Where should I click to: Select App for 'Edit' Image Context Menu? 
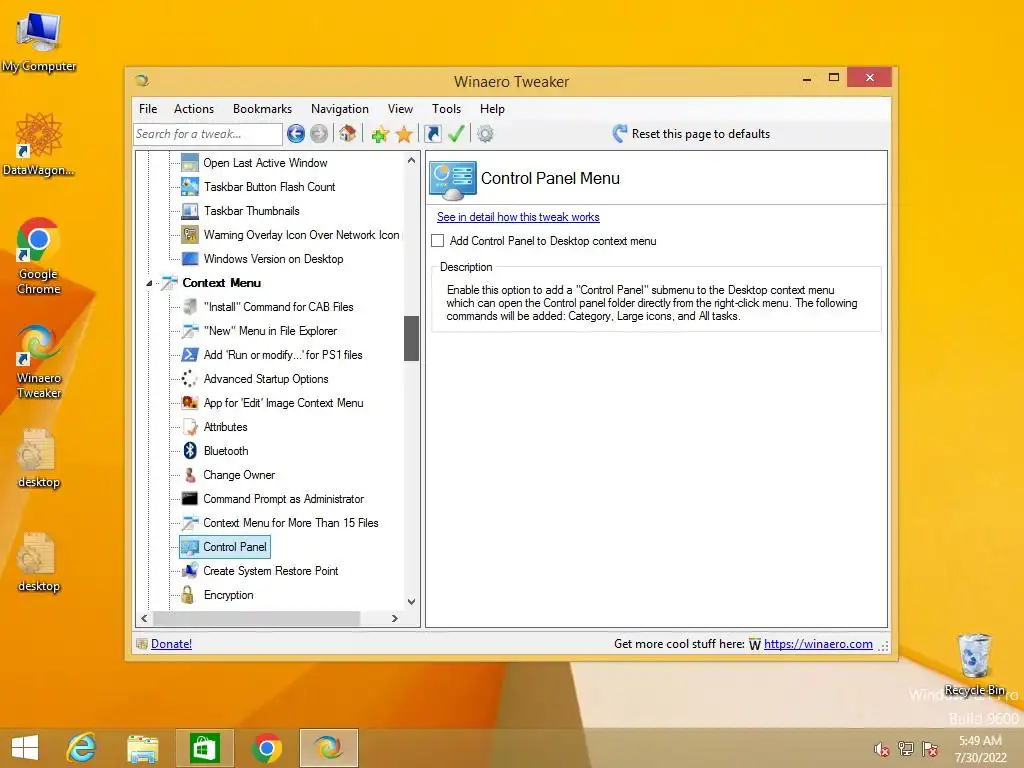[283, 403]
